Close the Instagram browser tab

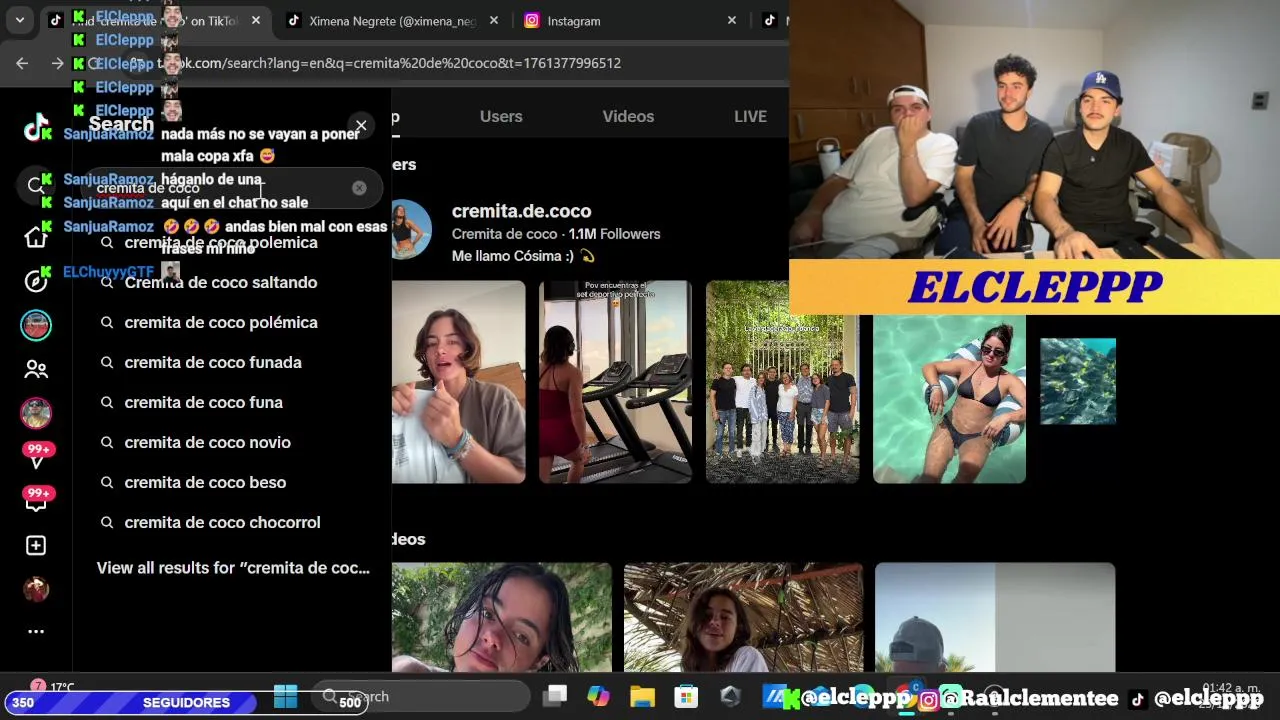tap(732, 20)
